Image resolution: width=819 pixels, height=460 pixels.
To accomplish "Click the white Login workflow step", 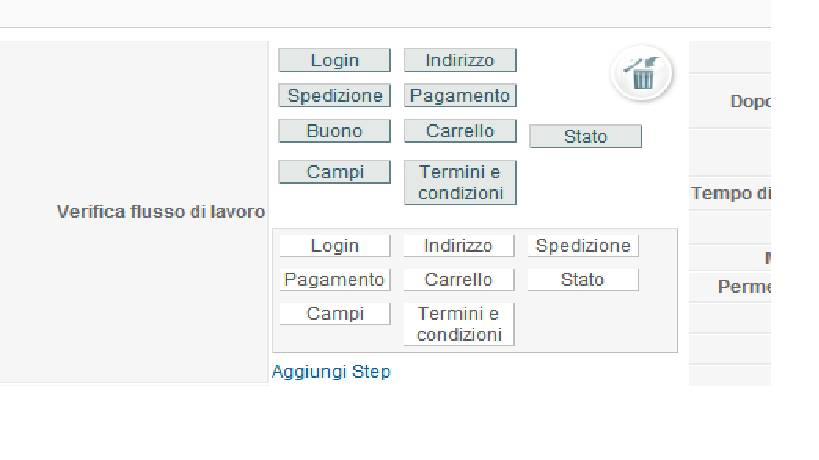I will point(334,245).
